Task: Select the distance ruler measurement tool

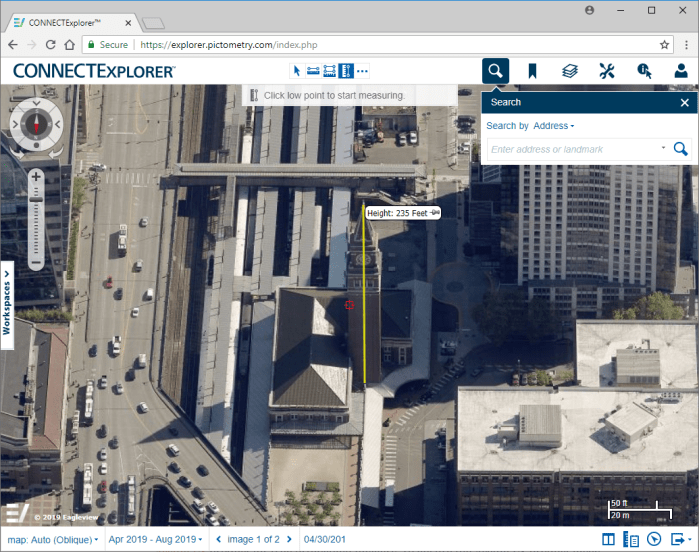Action: coord(313,70)
